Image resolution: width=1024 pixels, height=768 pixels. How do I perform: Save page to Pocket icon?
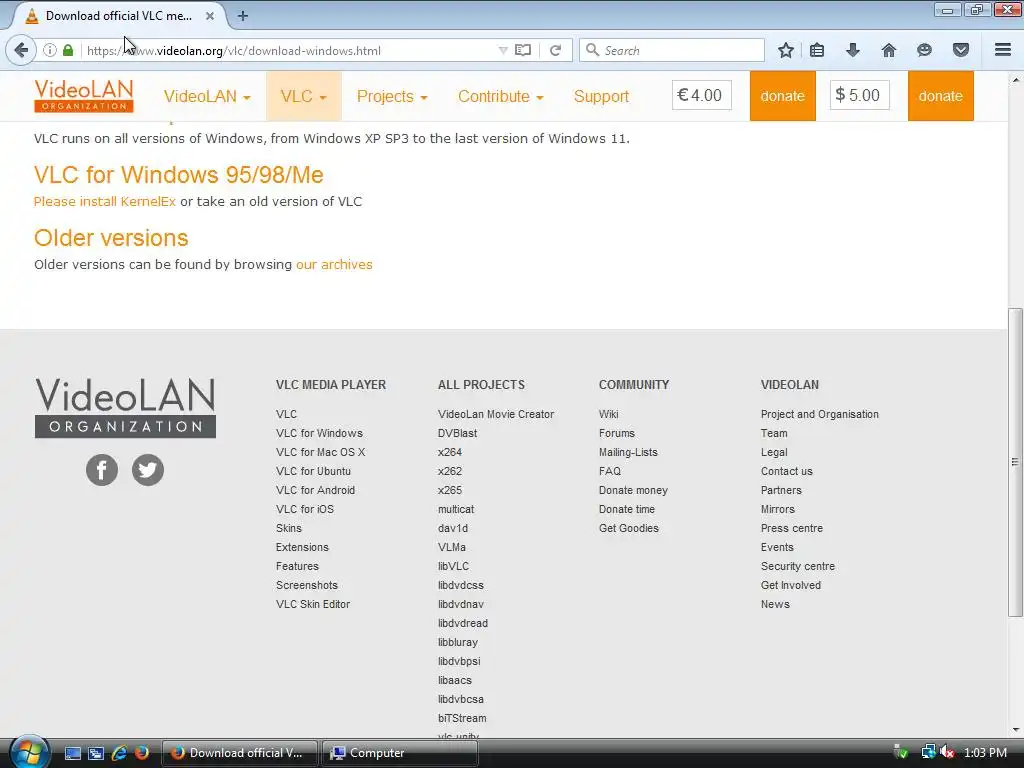pos(961,50)
